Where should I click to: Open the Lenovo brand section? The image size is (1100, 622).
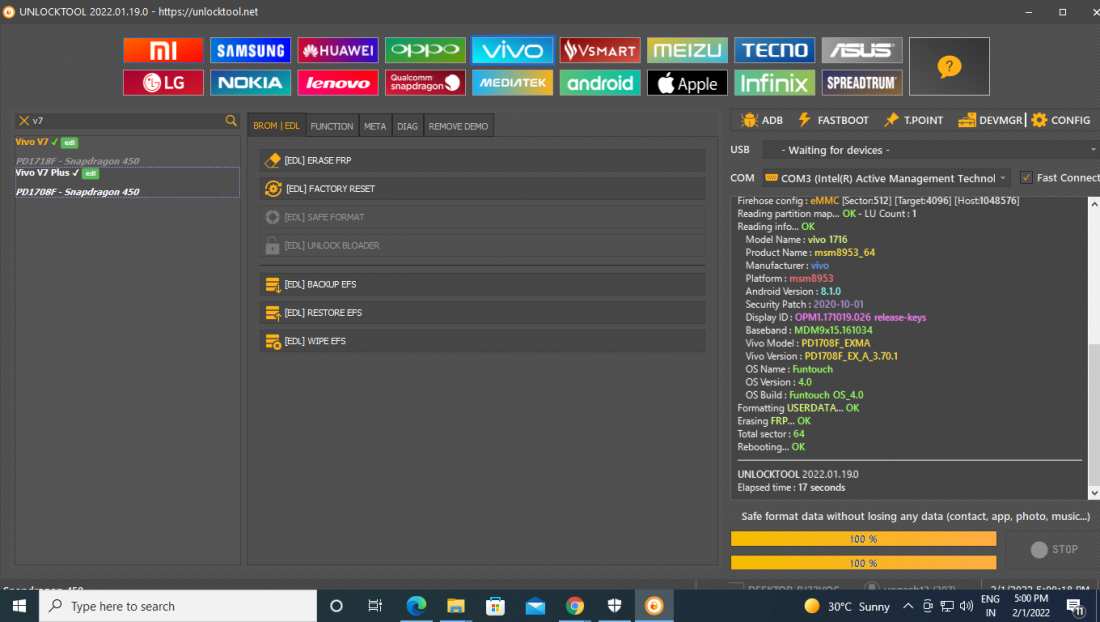337,83
